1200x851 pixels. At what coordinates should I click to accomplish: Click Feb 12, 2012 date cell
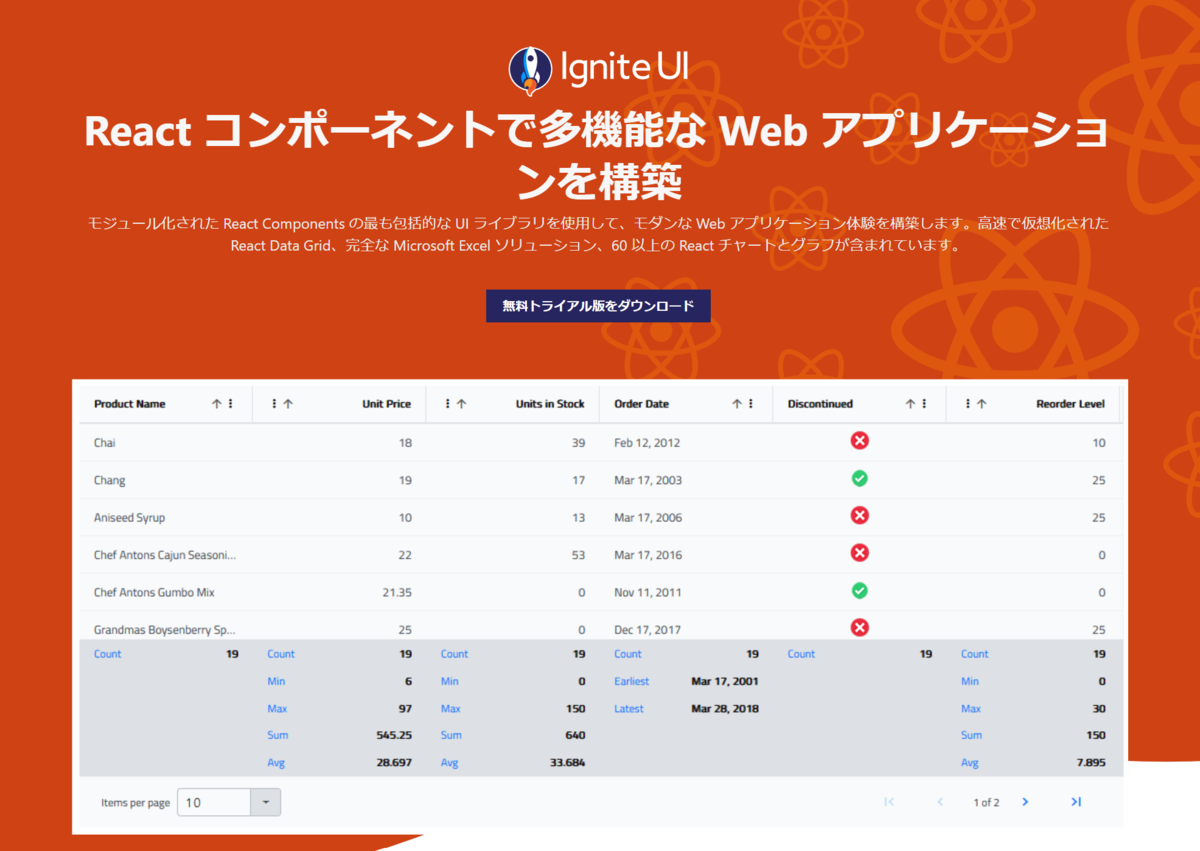pos(647,442)
